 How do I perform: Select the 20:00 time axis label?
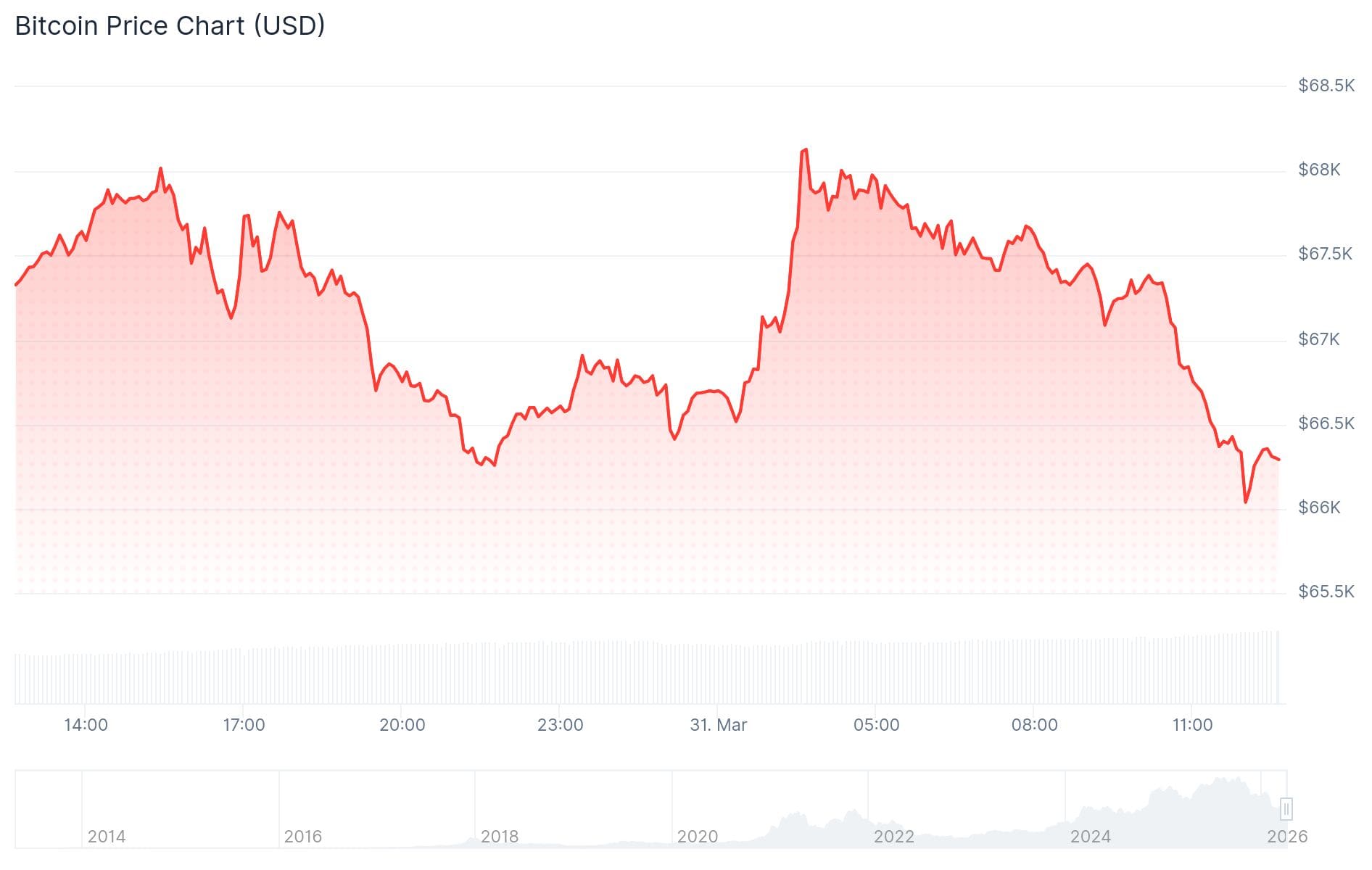tap(402, 725)
